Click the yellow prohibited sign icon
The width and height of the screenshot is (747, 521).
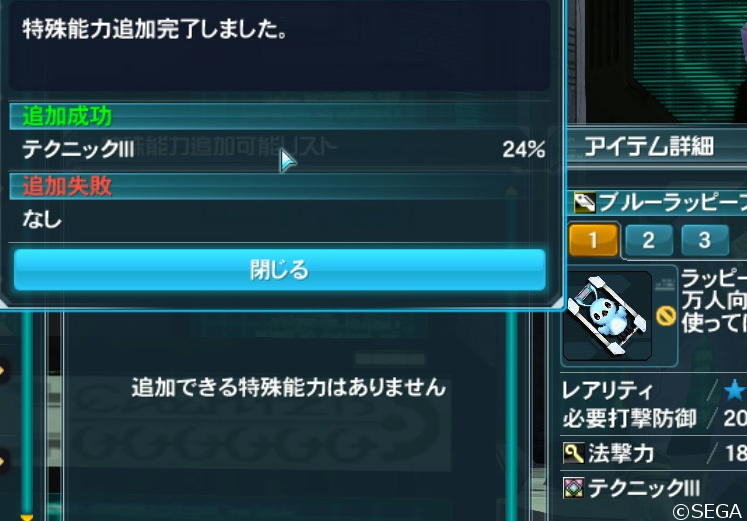[x=666, y=315]
